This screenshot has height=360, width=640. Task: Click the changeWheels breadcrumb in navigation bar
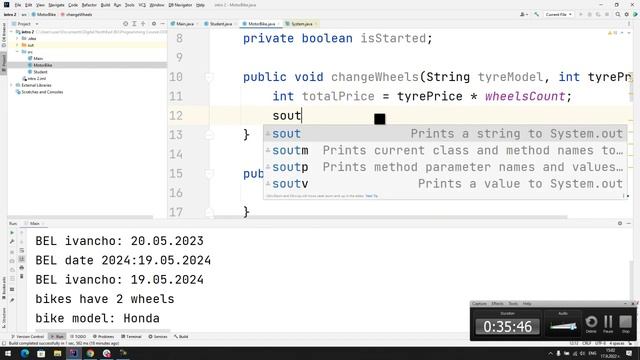[x=77, y=14]
